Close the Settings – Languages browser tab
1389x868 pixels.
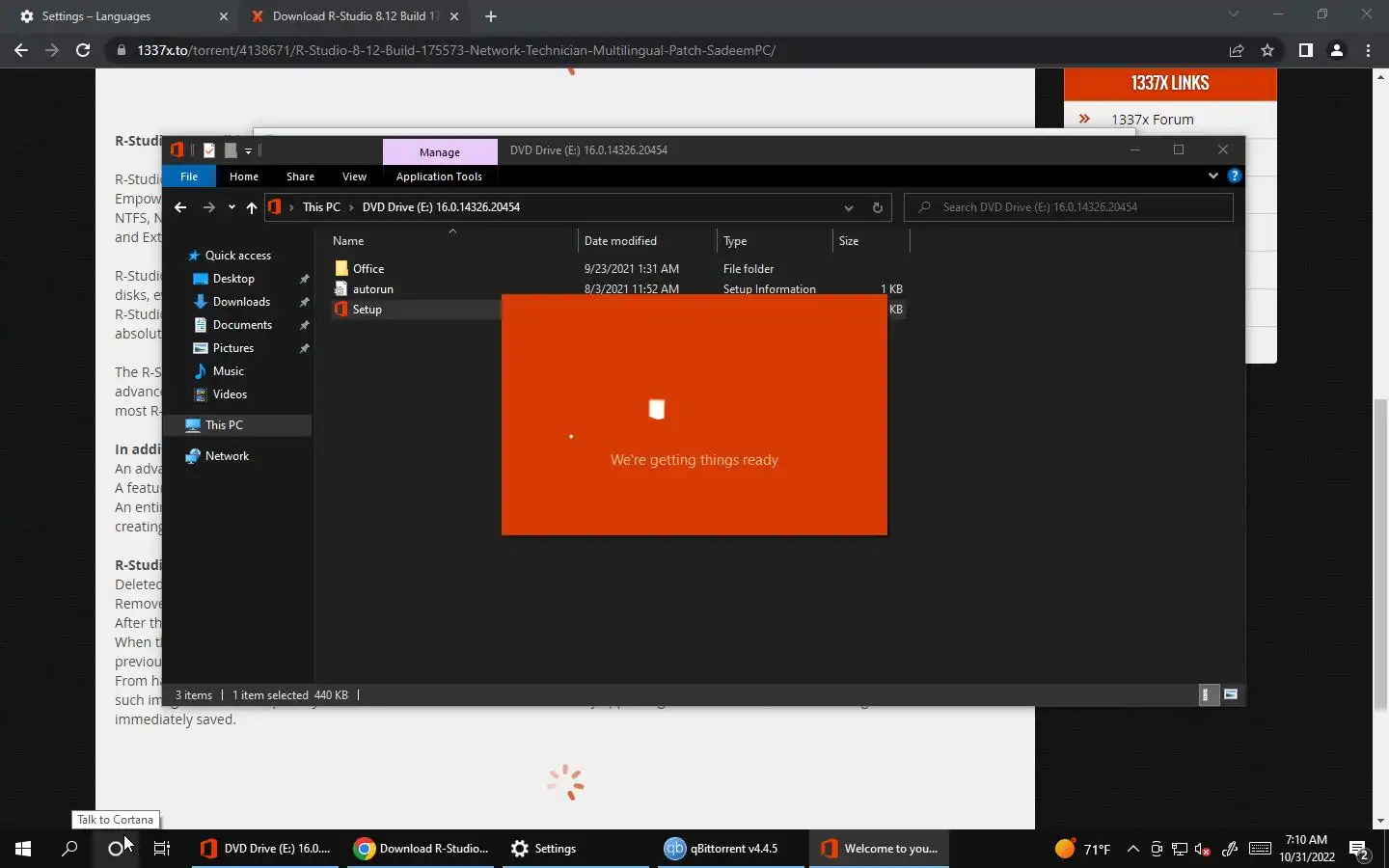click(x=223, y=16)
